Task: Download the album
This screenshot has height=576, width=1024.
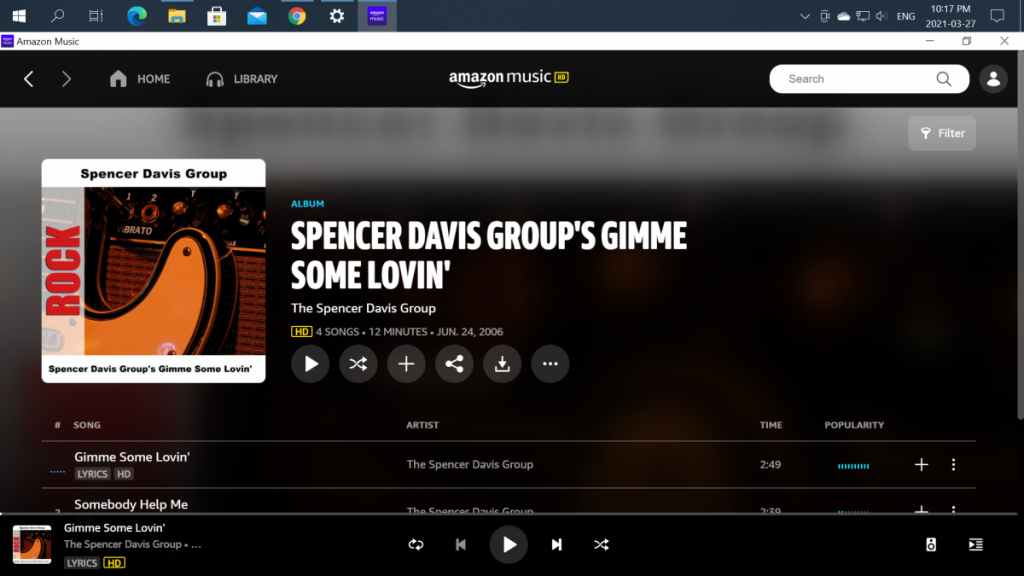Action: coord(502,364)
